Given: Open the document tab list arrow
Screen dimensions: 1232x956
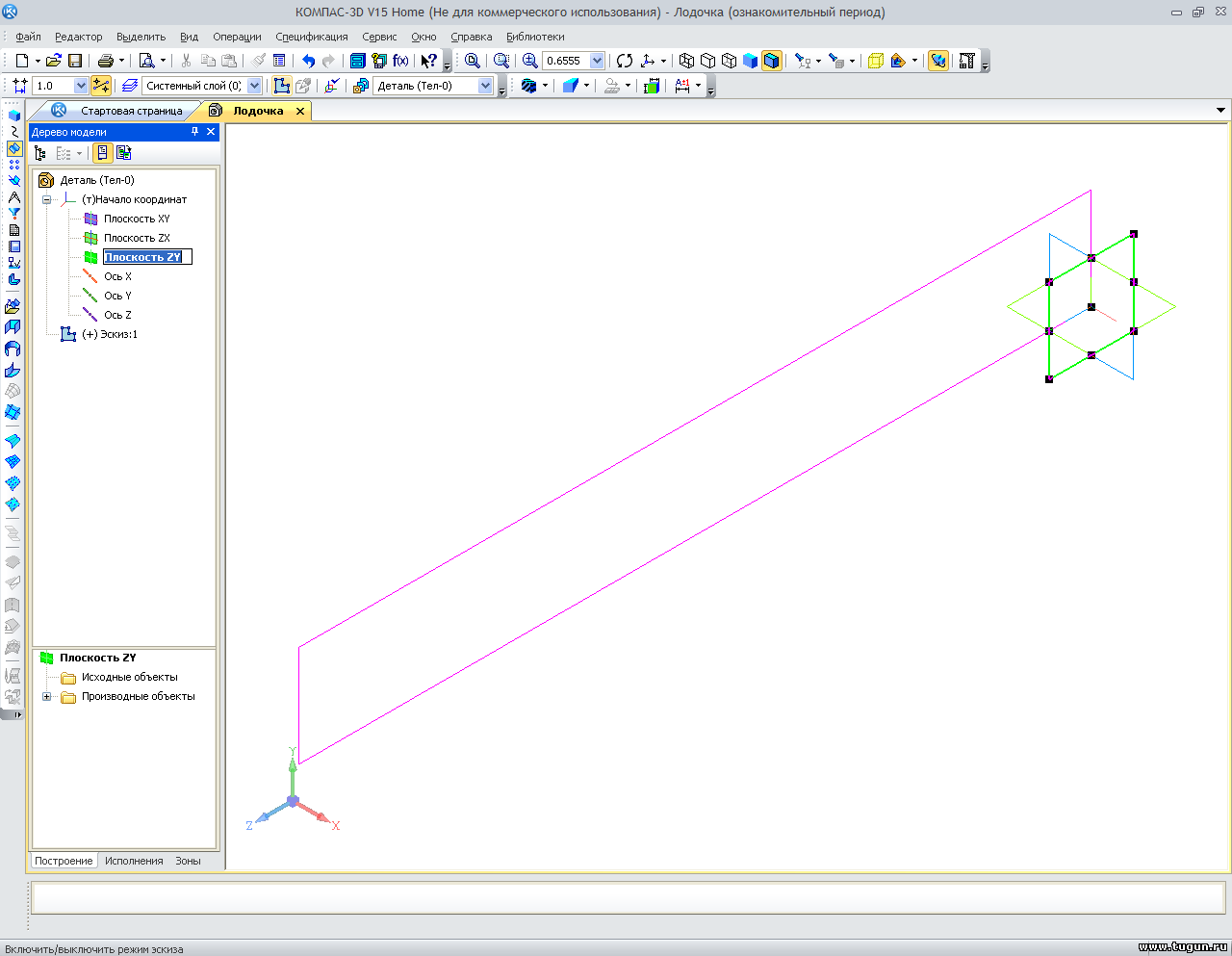Looking at the screenshot, I should 1220,111.
